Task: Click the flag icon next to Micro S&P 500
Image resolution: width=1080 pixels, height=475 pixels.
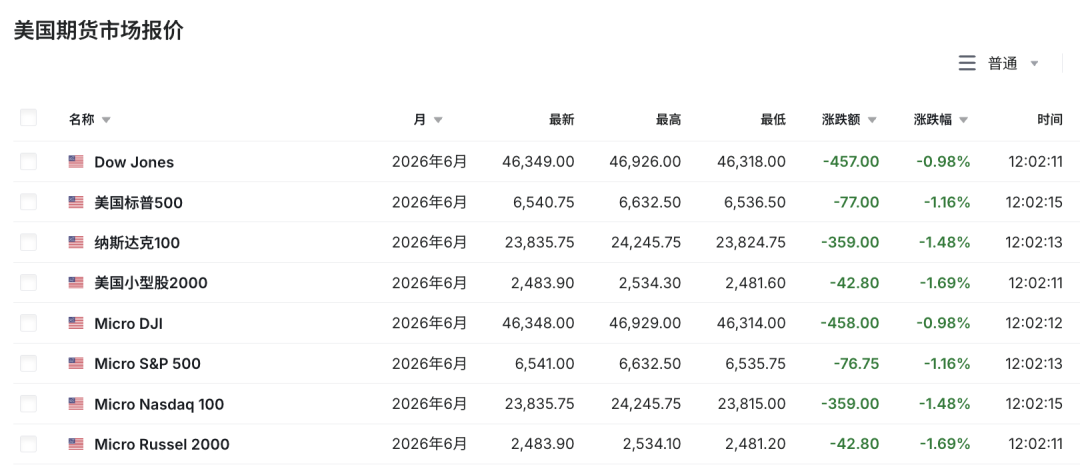Action: 76,364
